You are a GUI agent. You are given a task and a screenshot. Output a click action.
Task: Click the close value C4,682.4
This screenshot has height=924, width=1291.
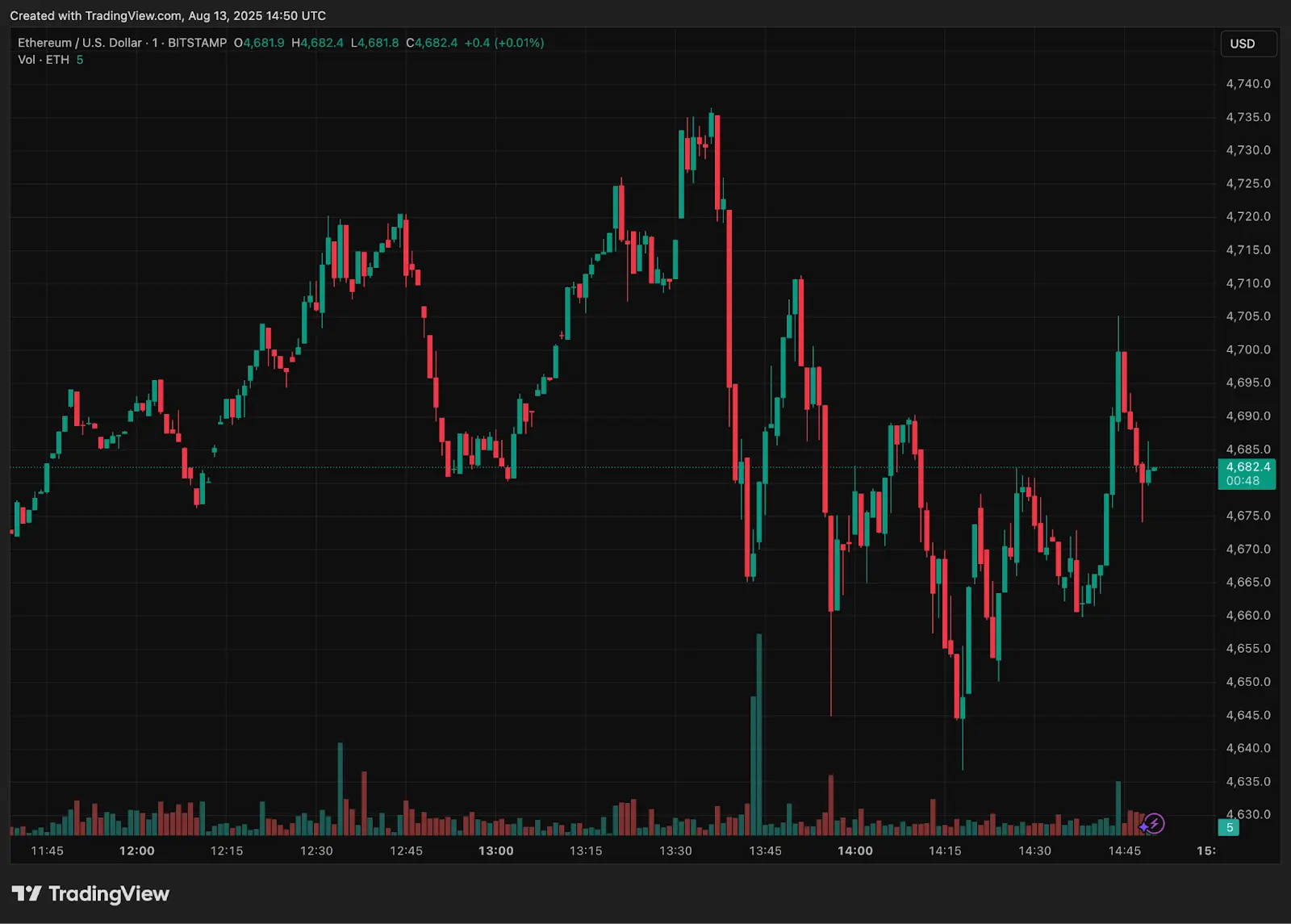click(432, 43)
